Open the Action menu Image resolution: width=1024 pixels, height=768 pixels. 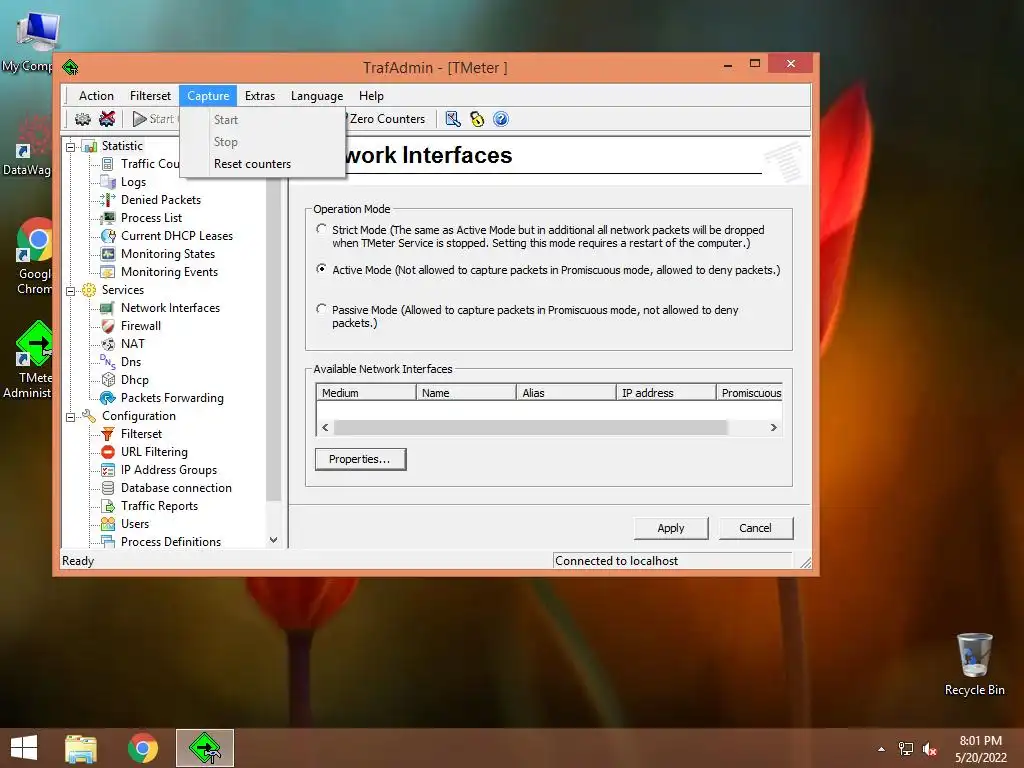pos(96,96)
